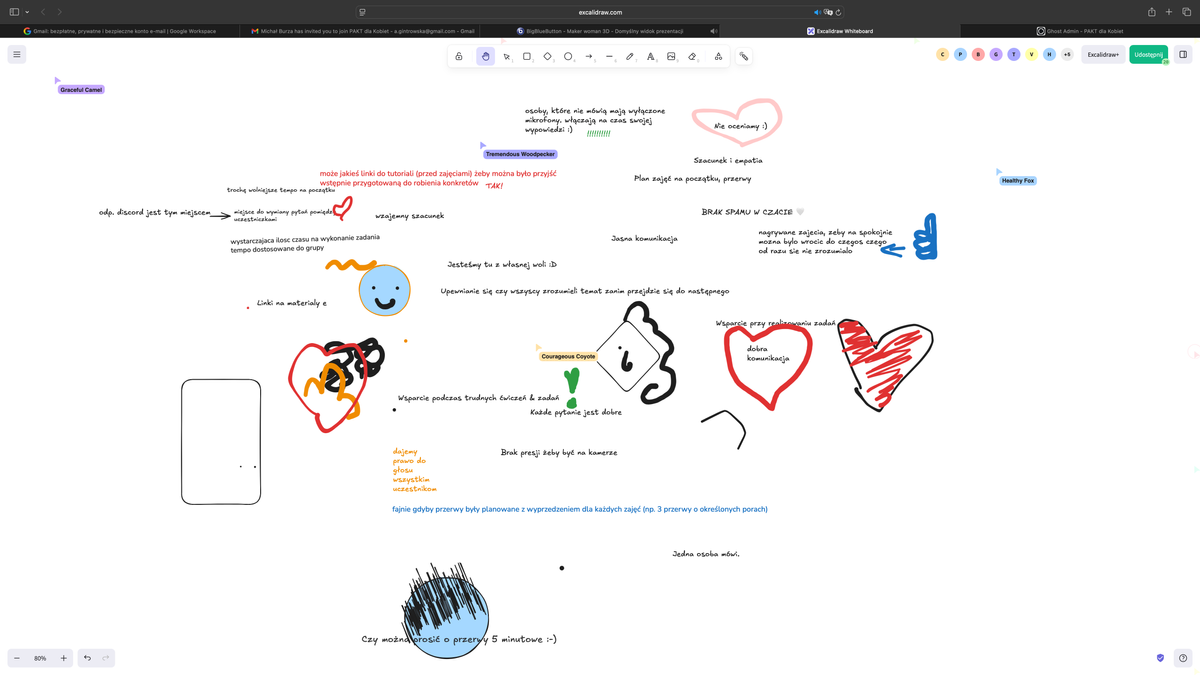
Task: Select the Rectangle shape tool
Action: (x=527, y=57)
